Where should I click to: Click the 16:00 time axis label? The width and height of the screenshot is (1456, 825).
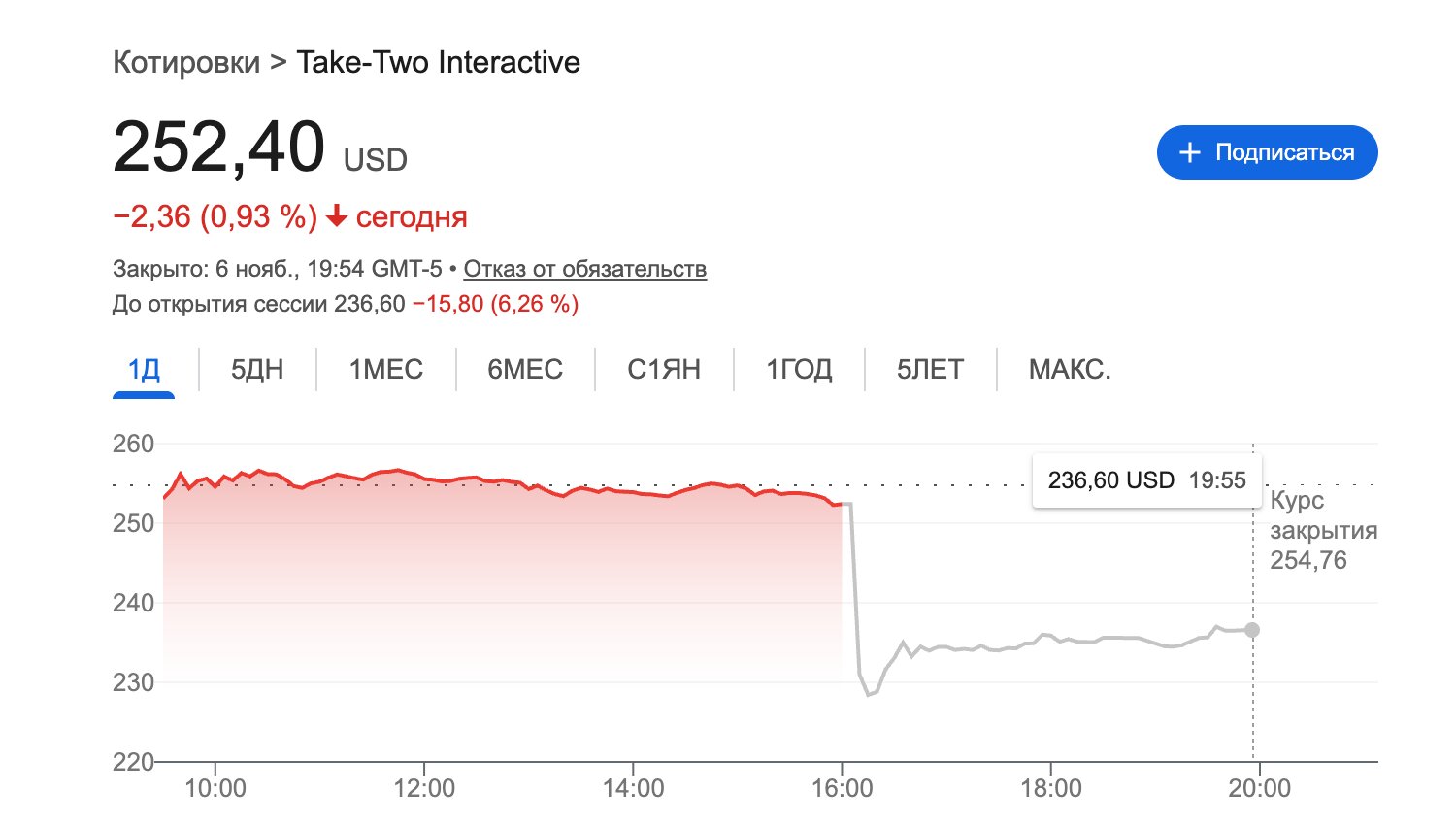(842, 788)
